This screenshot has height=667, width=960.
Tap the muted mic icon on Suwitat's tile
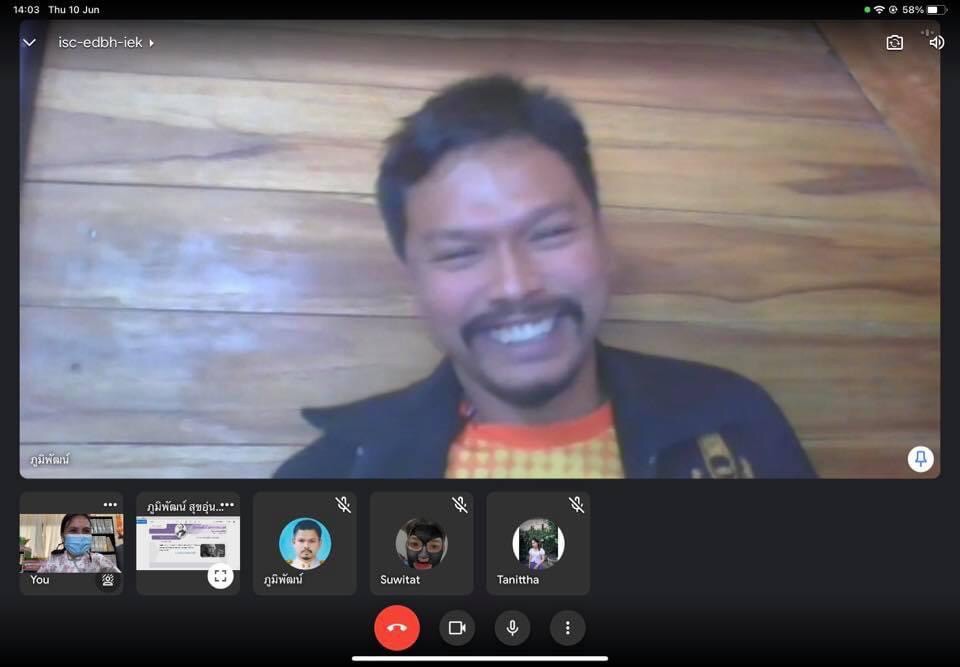tap(459, 505)
